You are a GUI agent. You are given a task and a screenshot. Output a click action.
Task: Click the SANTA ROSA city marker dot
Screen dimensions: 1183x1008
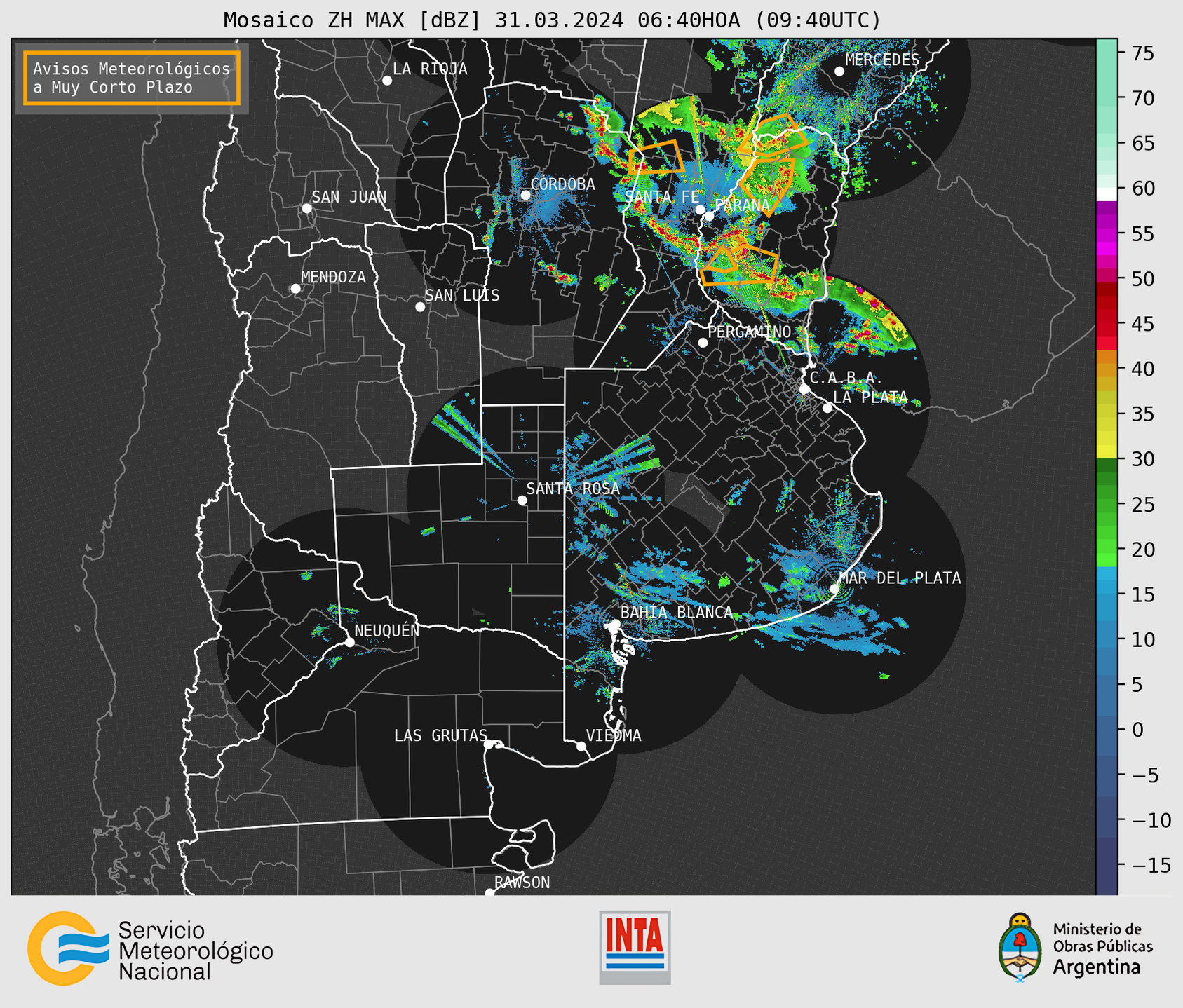tap(522, 500)
